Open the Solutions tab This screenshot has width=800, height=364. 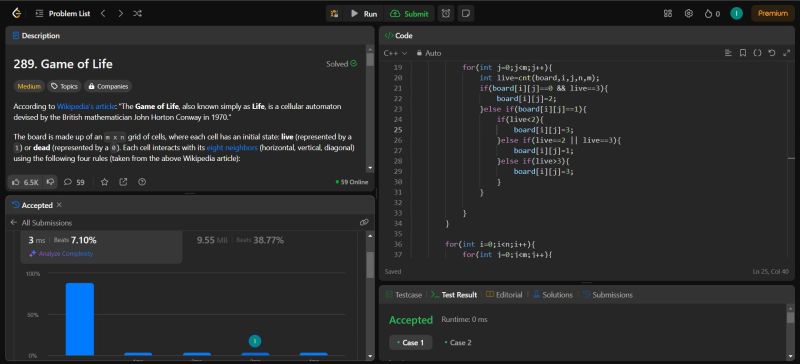point(553,295)
